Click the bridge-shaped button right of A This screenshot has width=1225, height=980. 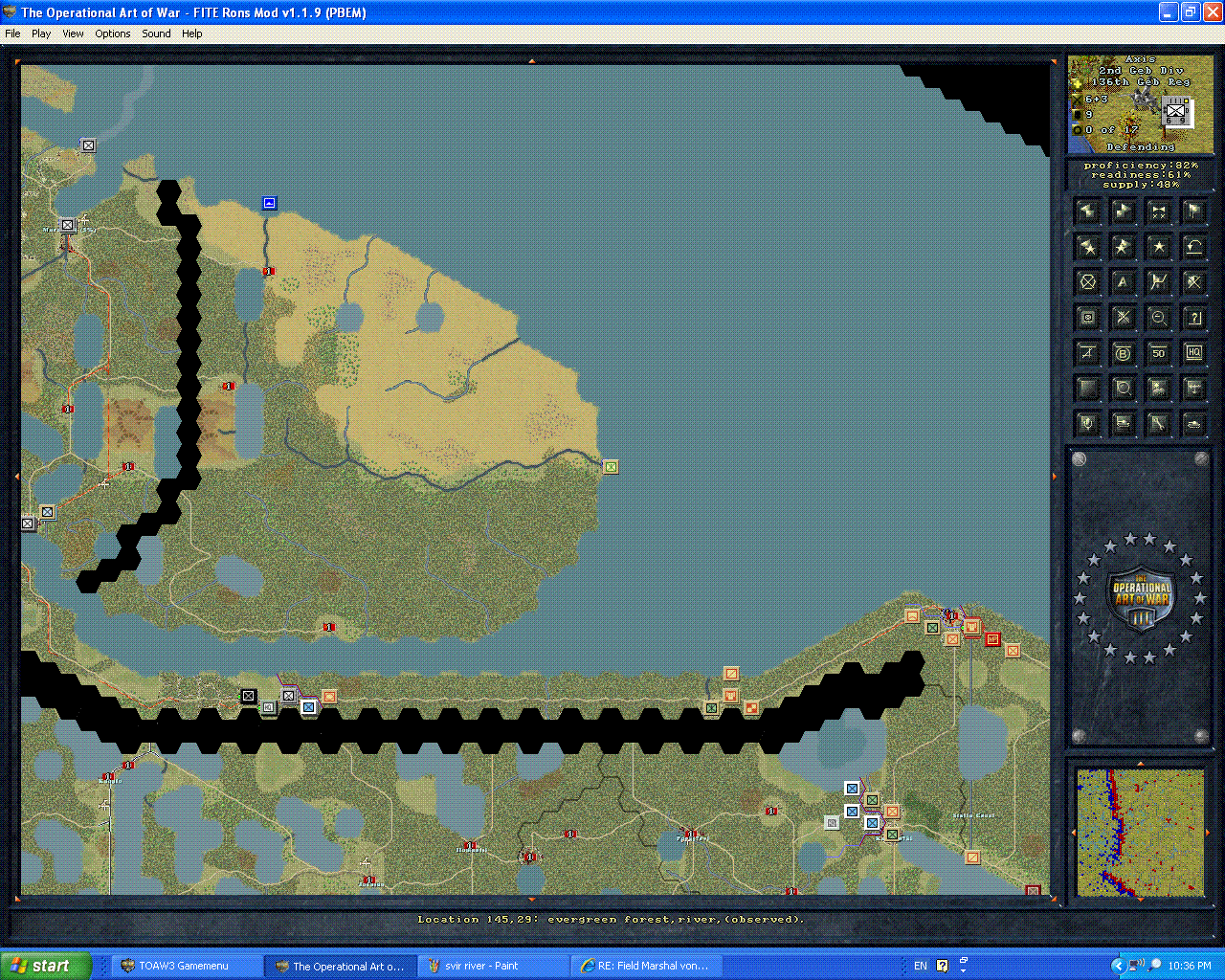[x=1159, y=282]
